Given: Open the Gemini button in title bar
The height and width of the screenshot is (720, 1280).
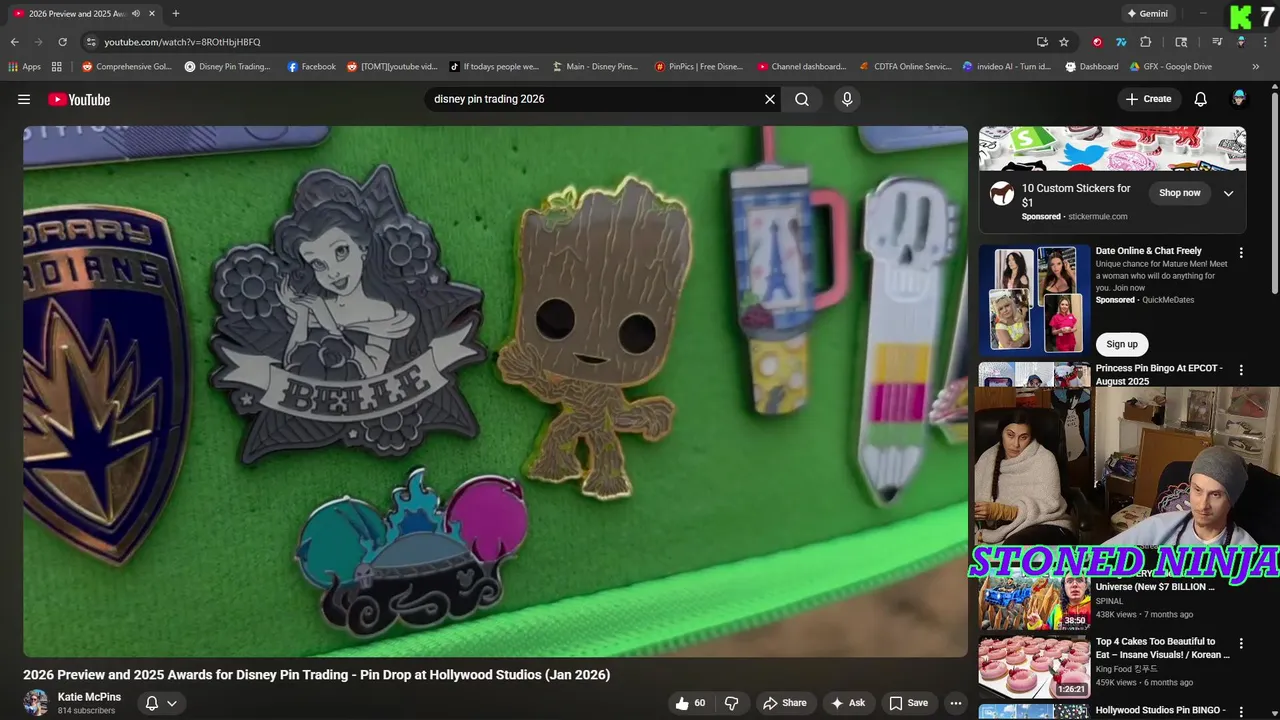Looking at the screenshot, I should pos(1147,13).
